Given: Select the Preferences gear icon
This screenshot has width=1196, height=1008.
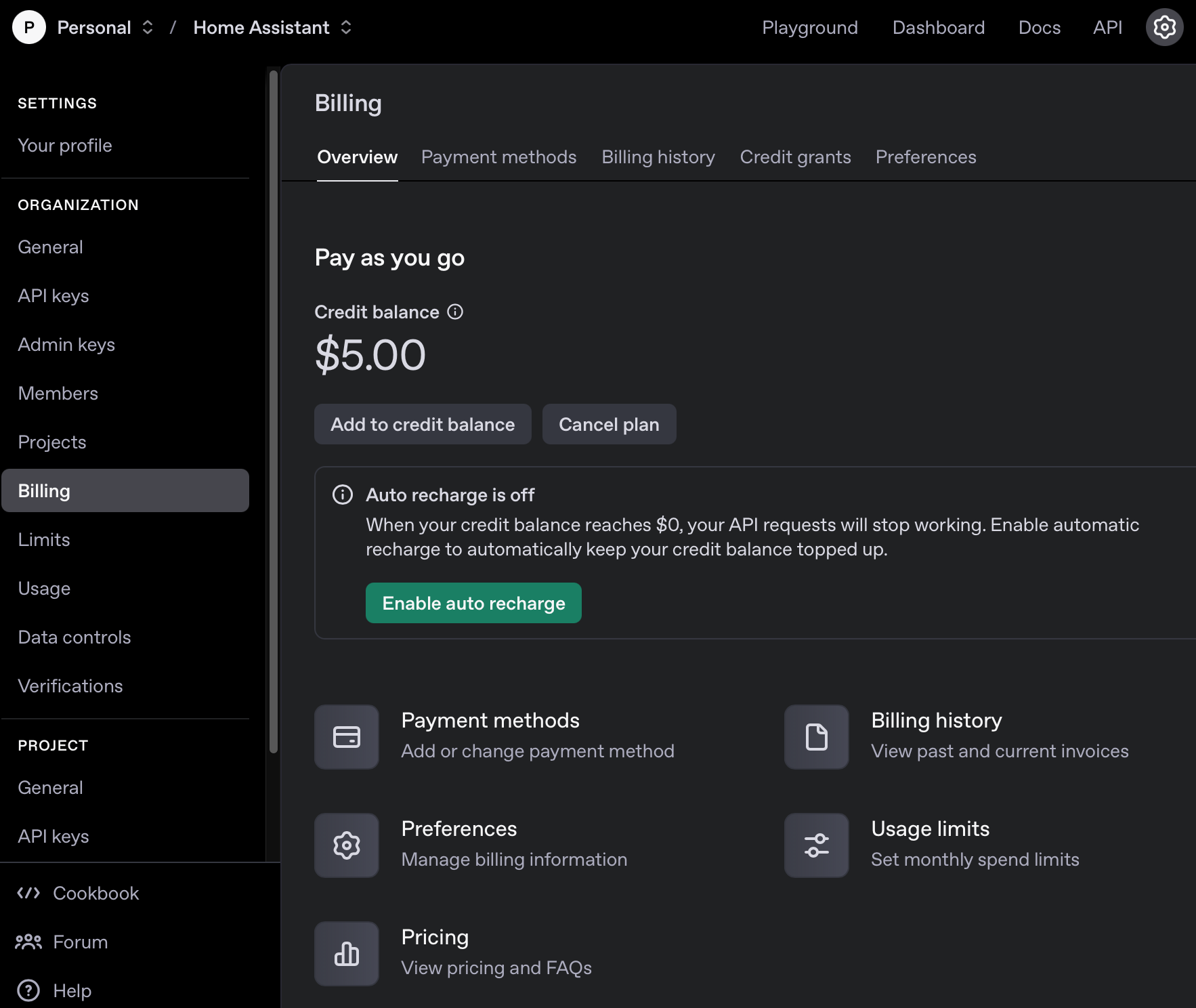Looking at the screenshot, I should 346,845.
